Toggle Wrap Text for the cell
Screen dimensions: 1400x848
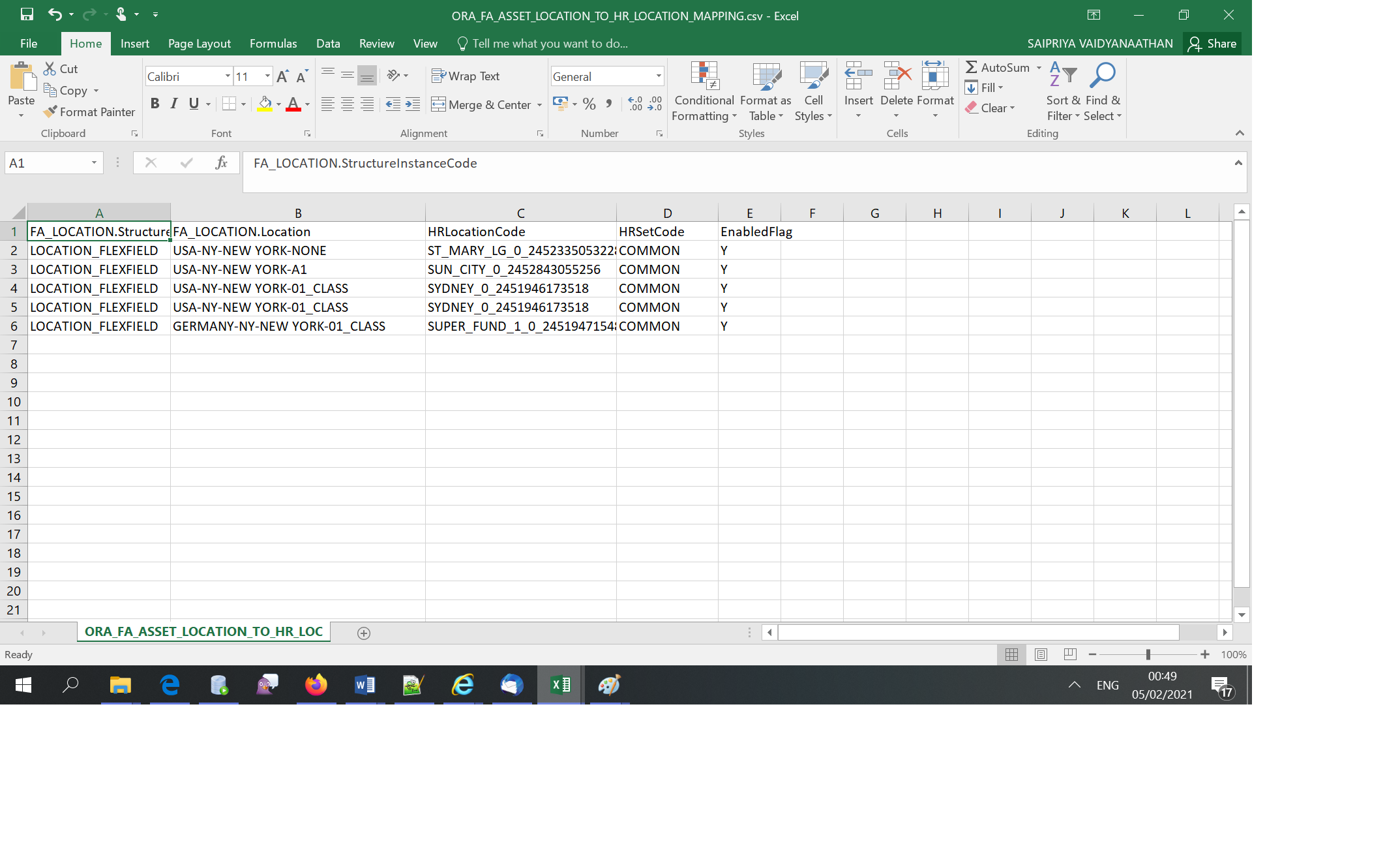[466, 76]
